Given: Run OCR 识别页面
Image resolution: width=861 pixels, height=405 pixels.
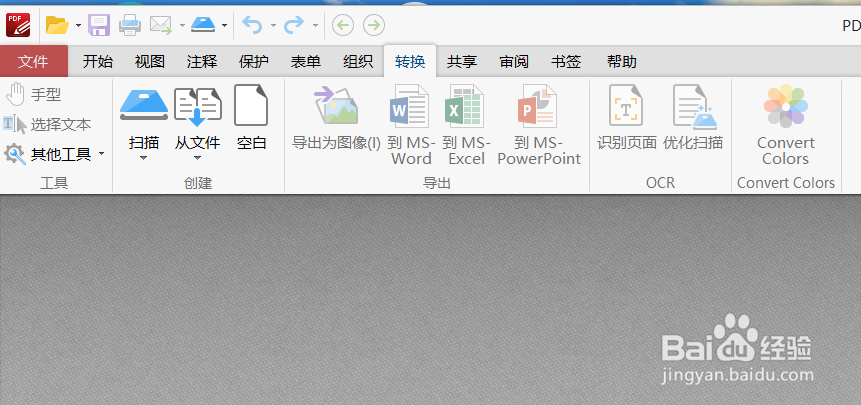Looking at the screenshot, I should [x=627, y=118].
